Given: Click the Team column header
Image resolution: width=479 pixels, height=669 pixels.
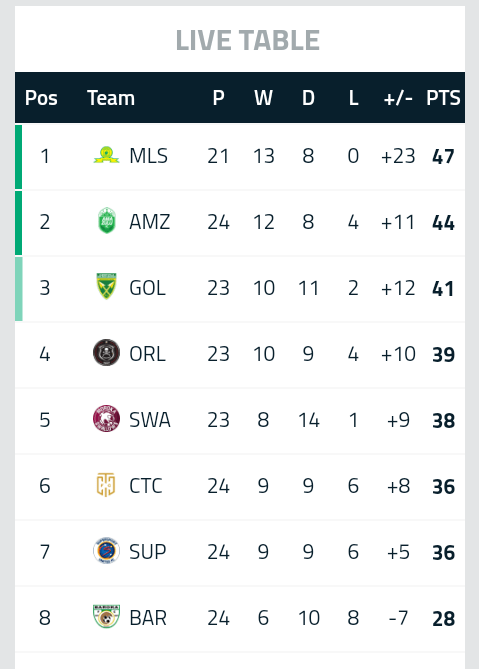Looking at the screenshot, I should point(111,98).
